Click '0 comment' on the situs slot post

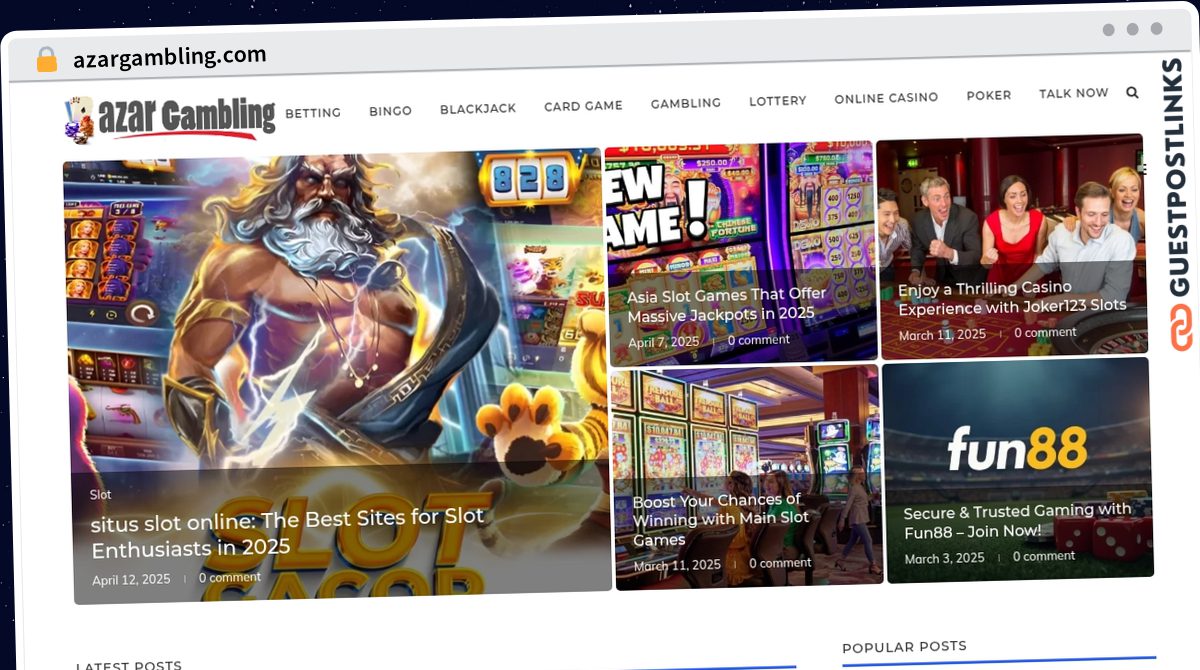[x=230, y=577]
